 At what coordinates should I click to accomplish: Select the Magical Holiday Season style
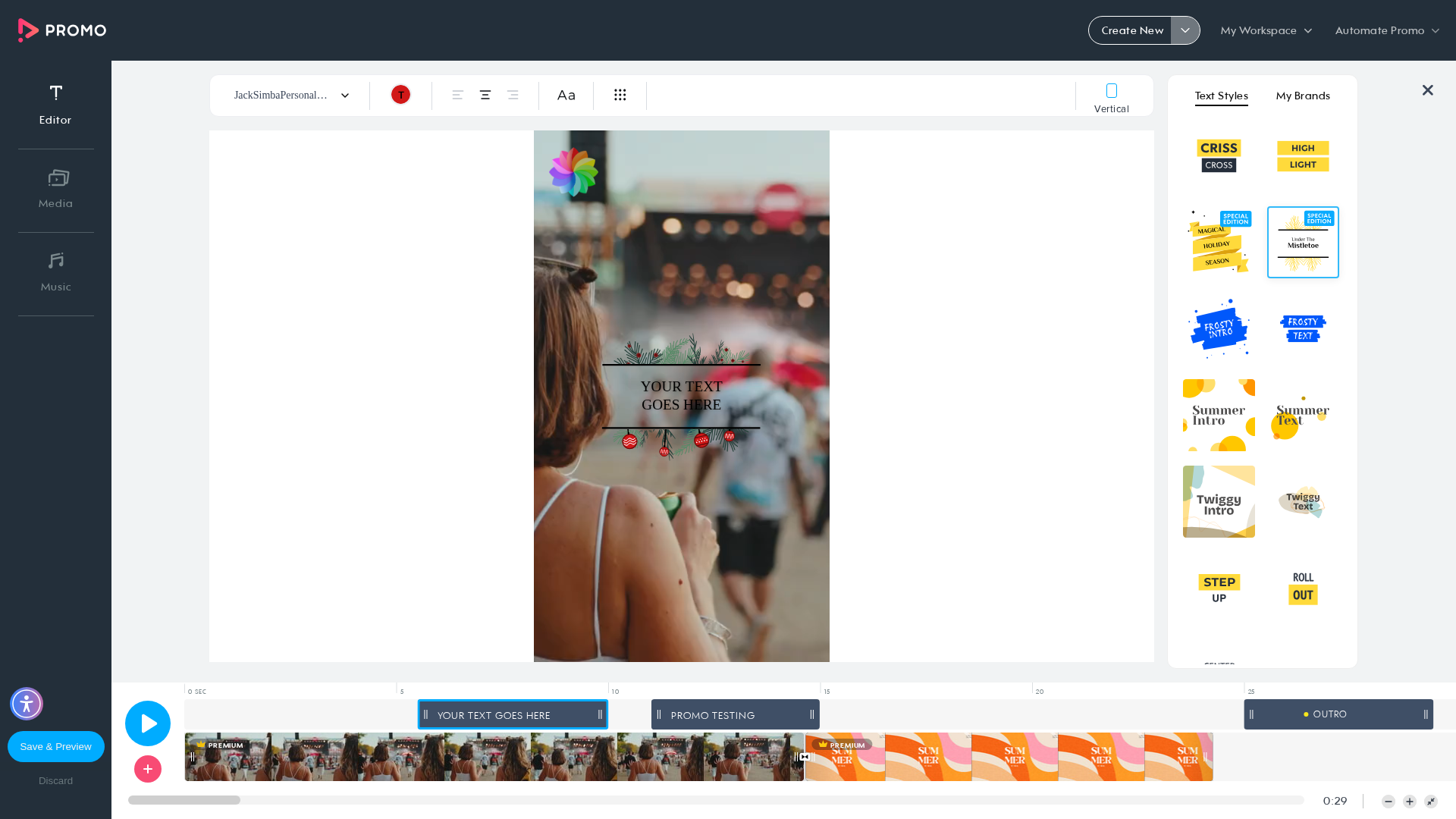click(x=1219, y=242)
